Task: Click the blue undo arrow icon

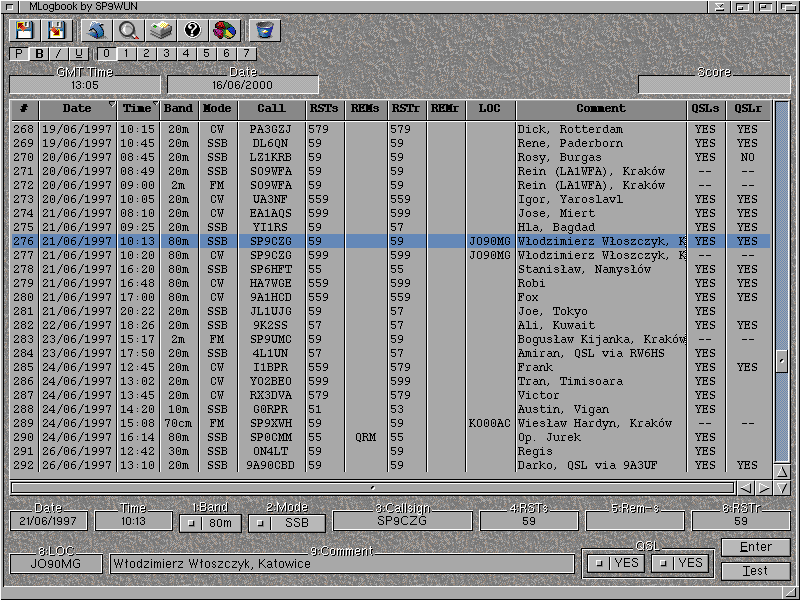Action: [96, 31]
